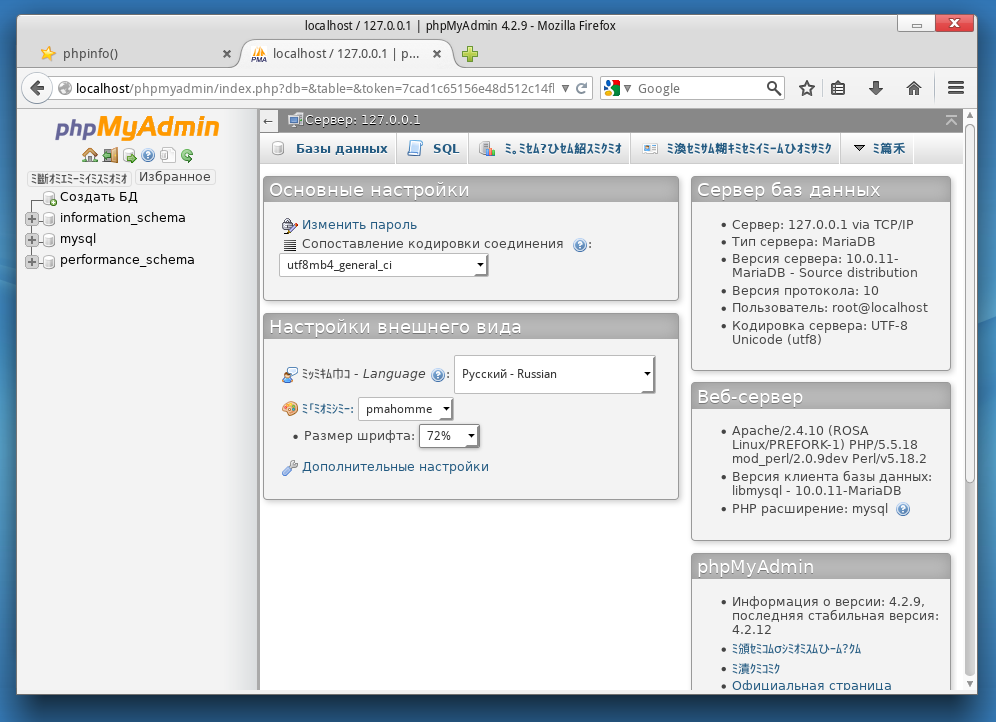
Task: Switch to the Базы данных tab
Action: point(329,149)
